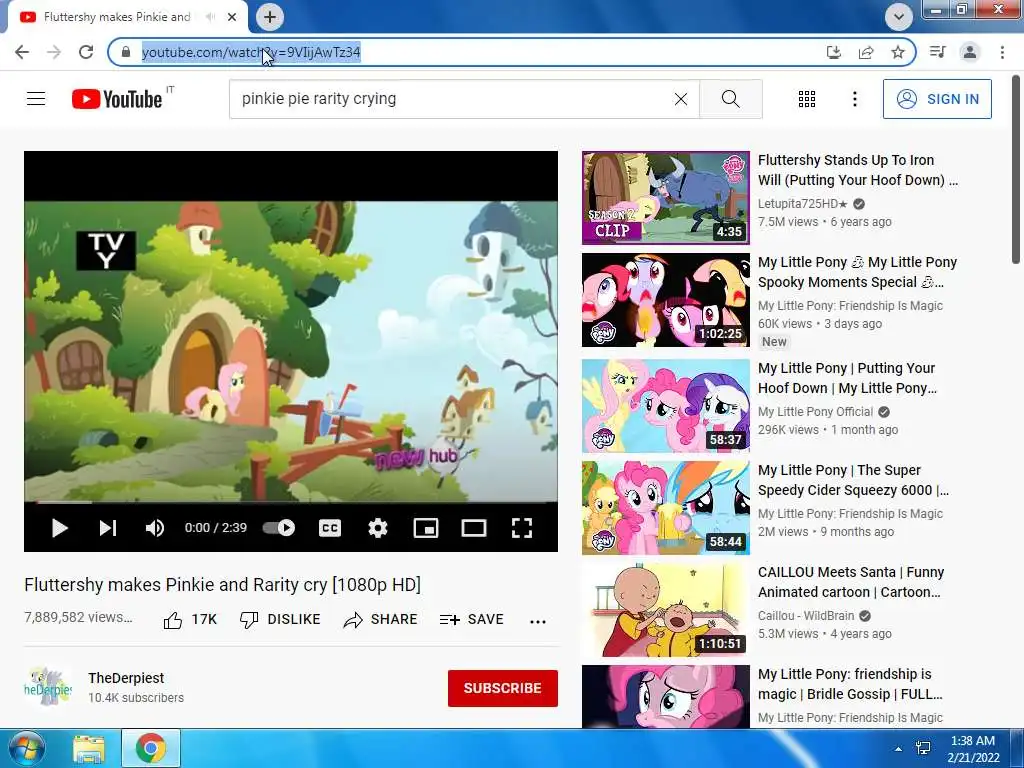Go forward in browser
This screenshot has height=768, width=1024.
(54, 52)
